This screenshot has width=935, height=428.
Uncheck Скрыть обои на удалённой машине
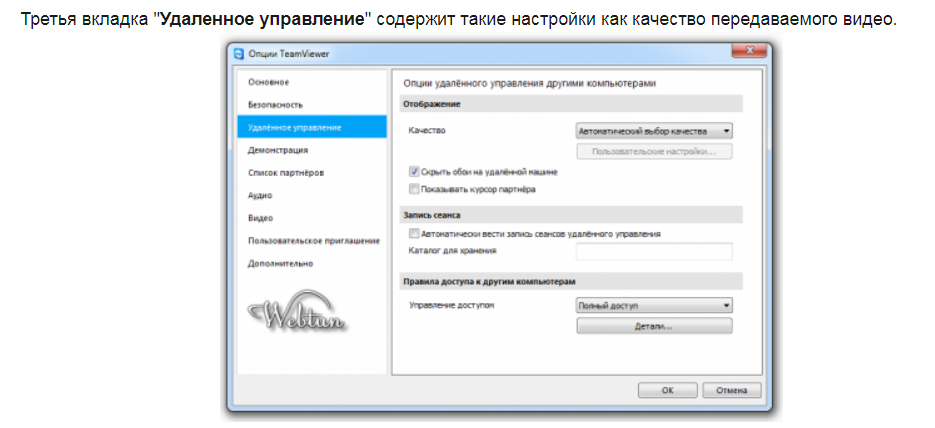click(414, 172)
